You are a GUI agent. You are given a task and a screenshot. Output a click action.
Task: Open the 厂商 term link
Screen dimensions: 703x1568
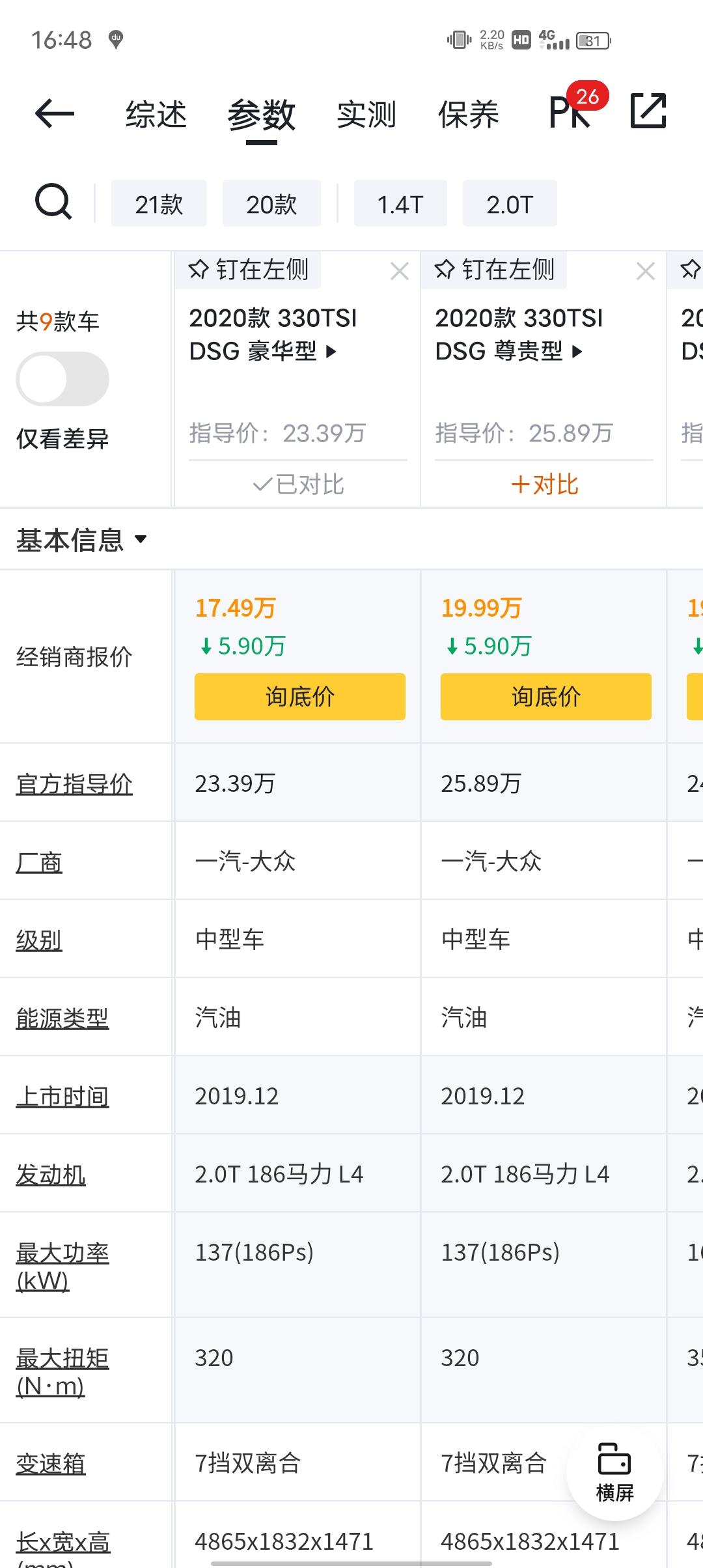point(39,862)
